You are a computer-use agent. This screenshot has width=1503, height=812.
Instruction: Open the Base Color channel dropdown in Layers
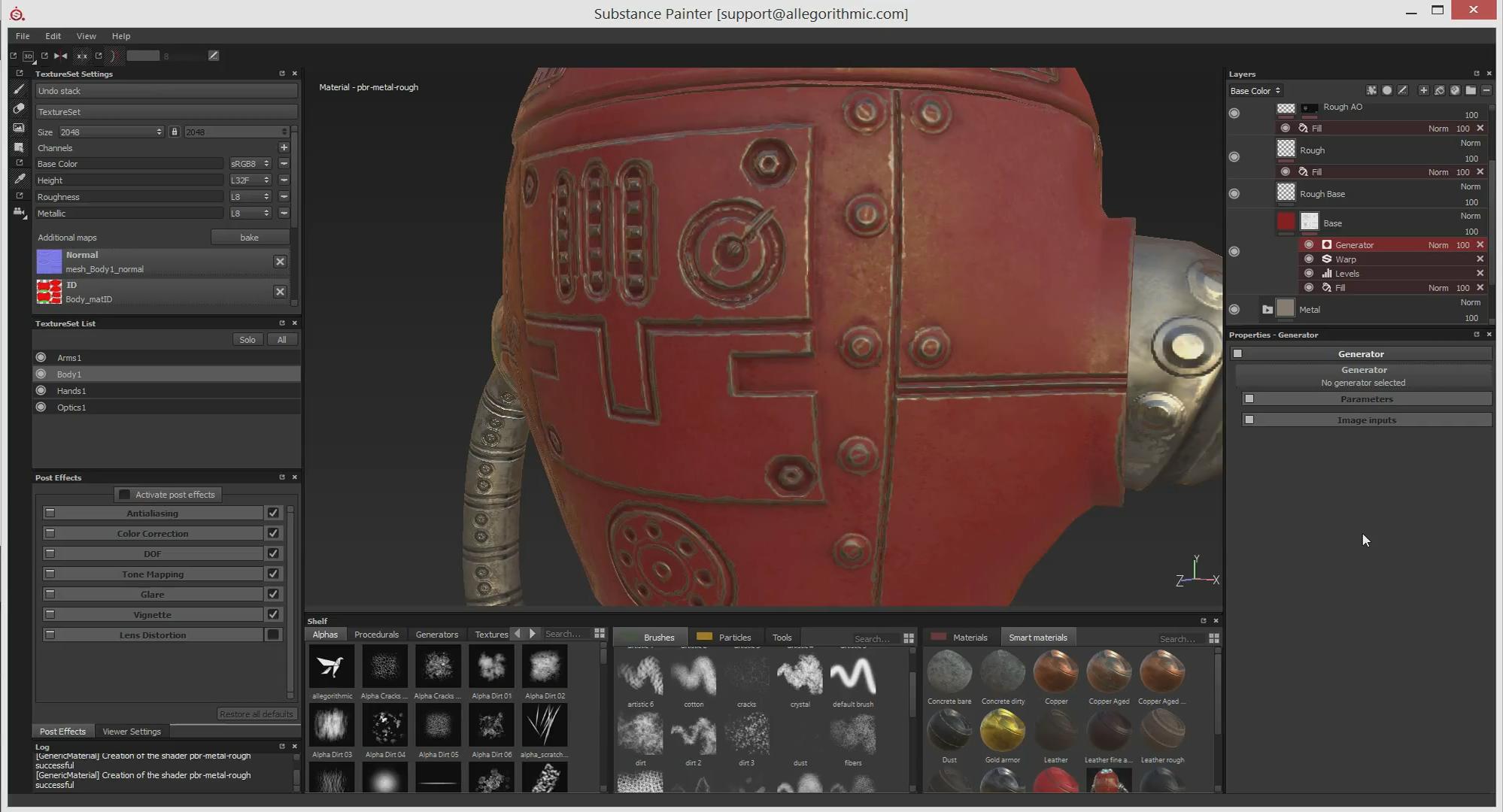click(x=1255, y=90)
